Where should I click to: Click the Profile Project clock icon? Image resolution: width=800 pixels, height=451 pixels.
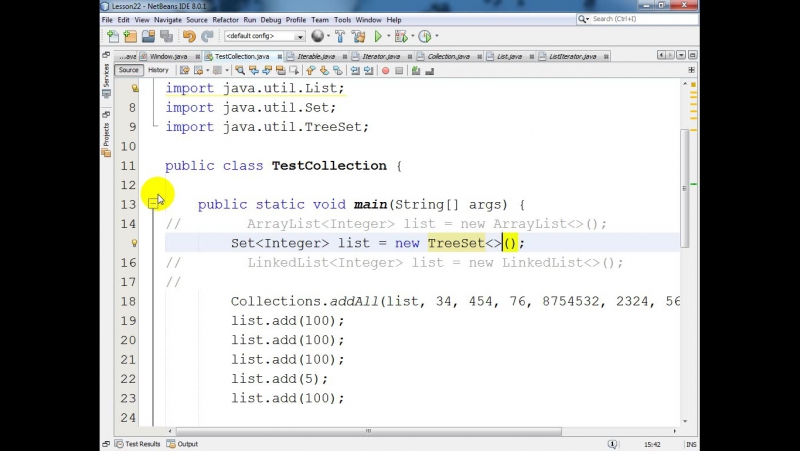(424, 36)
